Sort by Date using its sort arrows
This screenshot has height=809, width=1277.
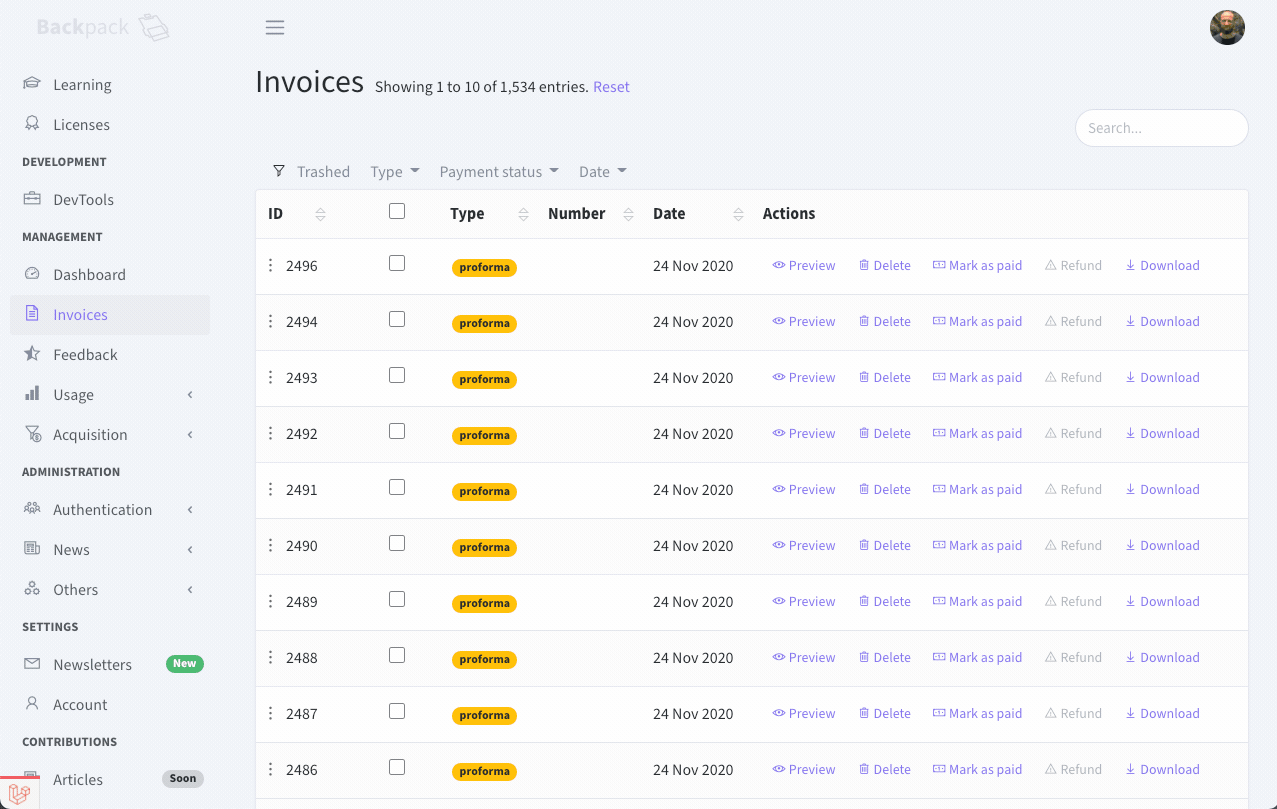pos(738,214)
